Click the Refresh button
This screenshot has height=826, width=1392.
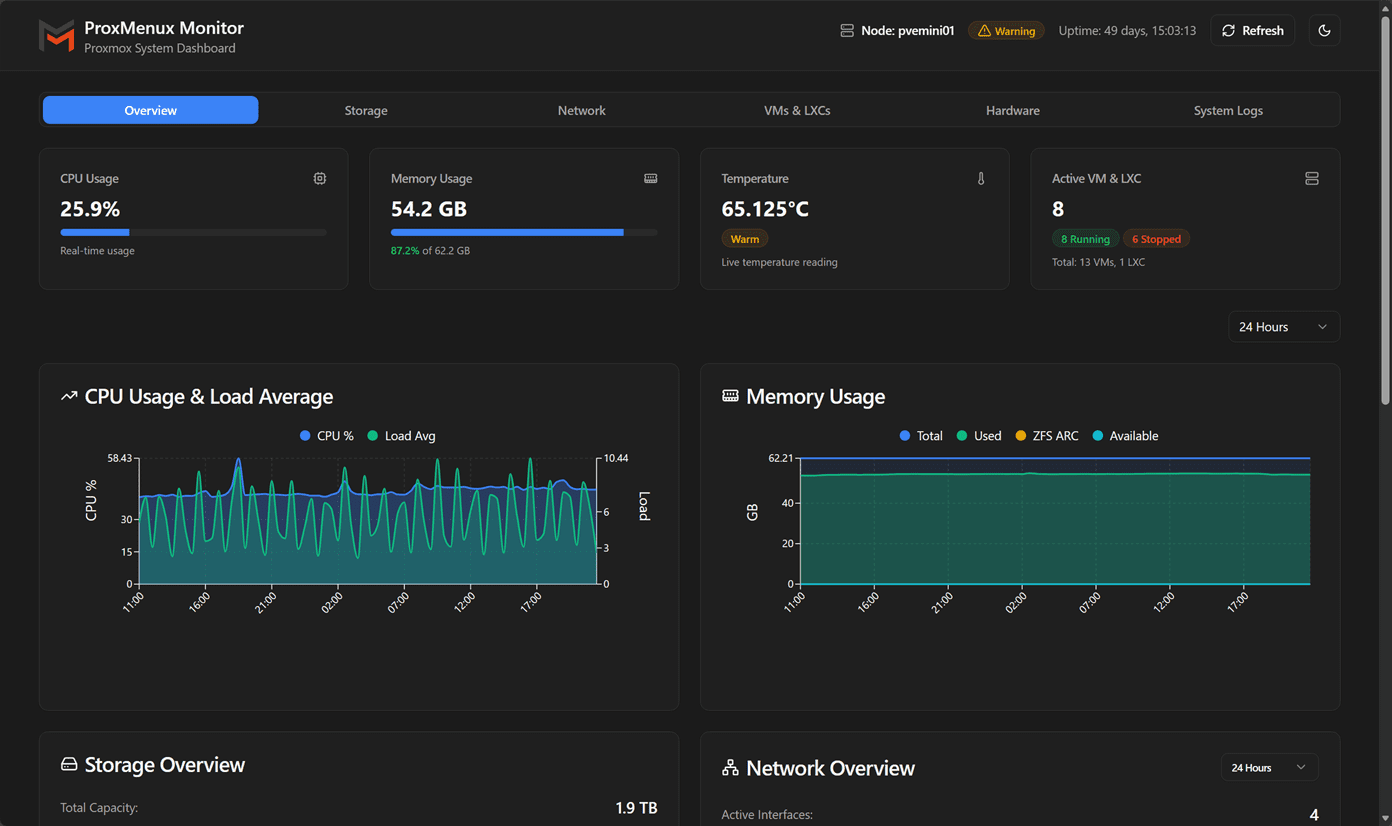click(1252, 30)
